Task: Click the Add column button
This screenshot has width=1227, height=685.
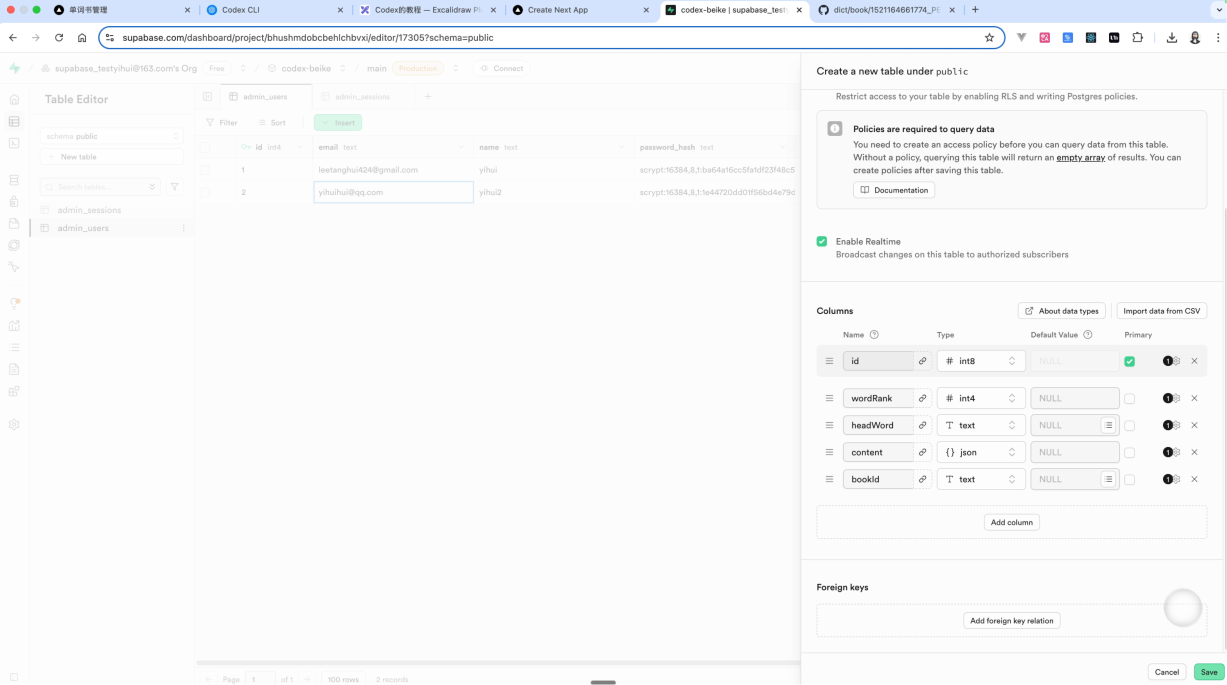Action: pos(1011,522)
